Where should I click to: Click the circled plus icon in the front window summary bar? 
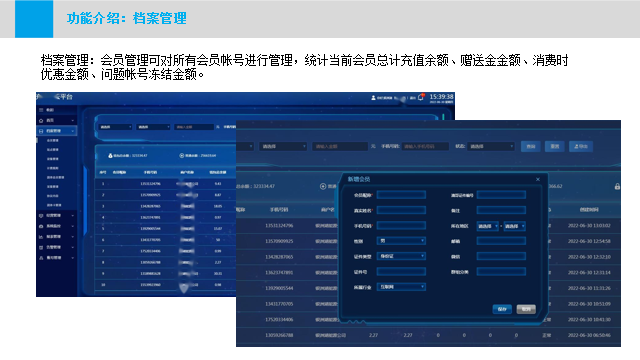pyautogui.click(x=323, y=186)
